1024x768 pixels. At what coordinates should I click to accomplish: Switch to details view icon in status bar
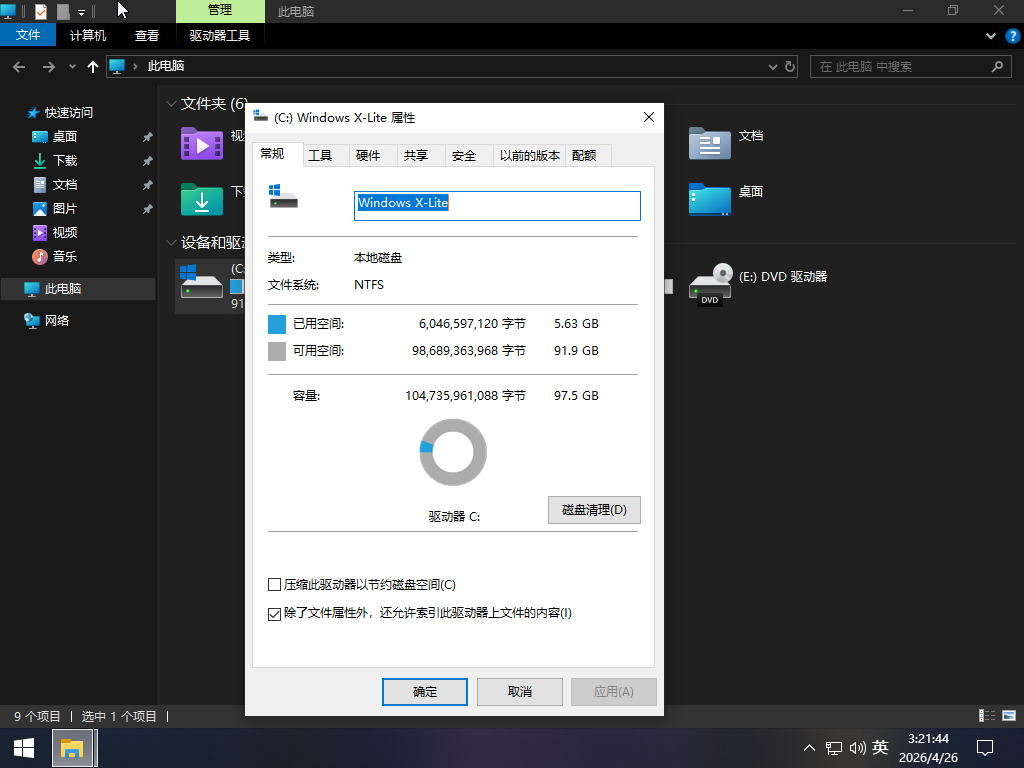click(987, 716)
